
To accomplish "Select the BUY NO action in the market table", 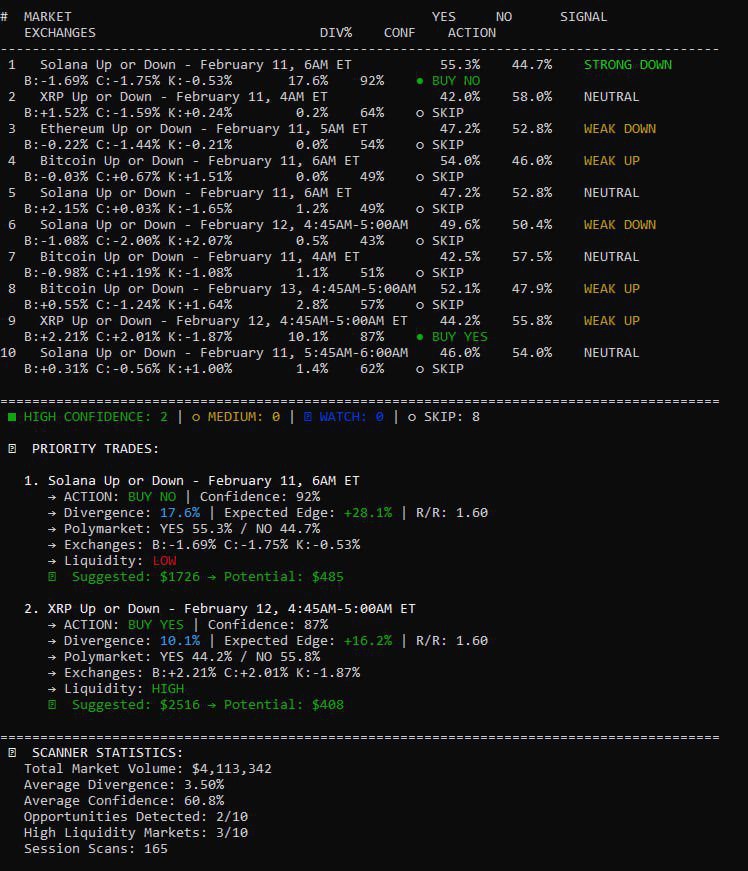I will (x=456, y=81).
